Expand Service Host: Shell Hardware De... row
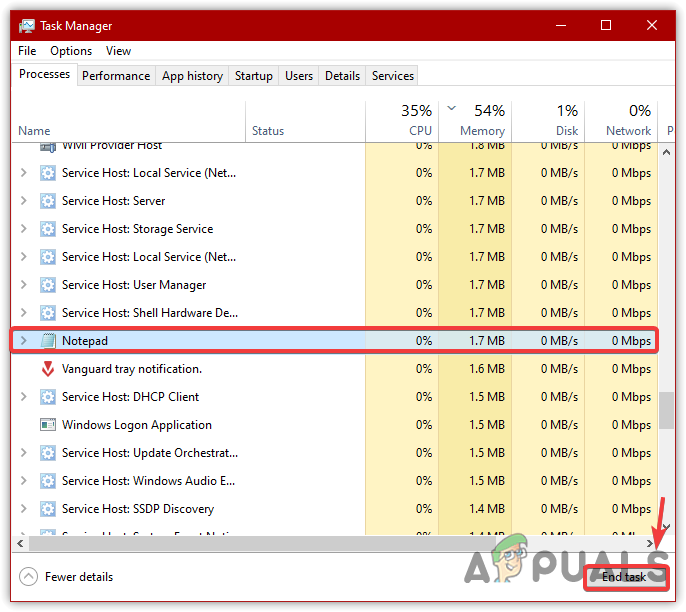 tap(24, 313)
